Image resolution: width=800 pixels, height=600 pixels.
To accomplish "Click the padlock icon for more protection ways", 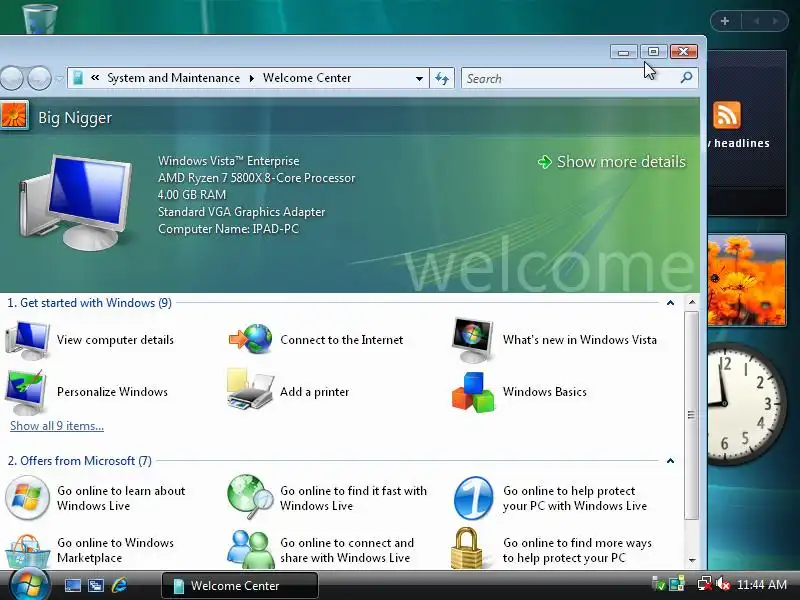I will [466, 548].
